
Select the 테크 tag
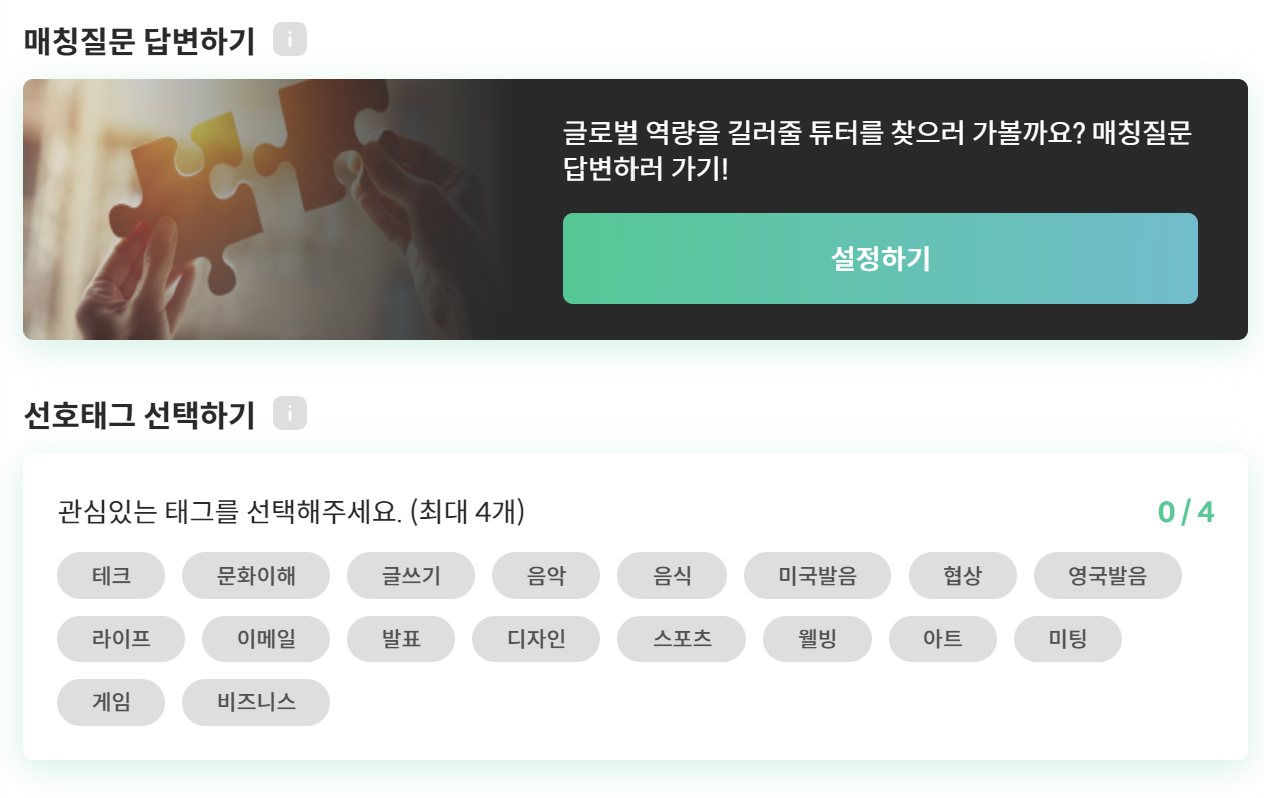(x=111, y=575)
